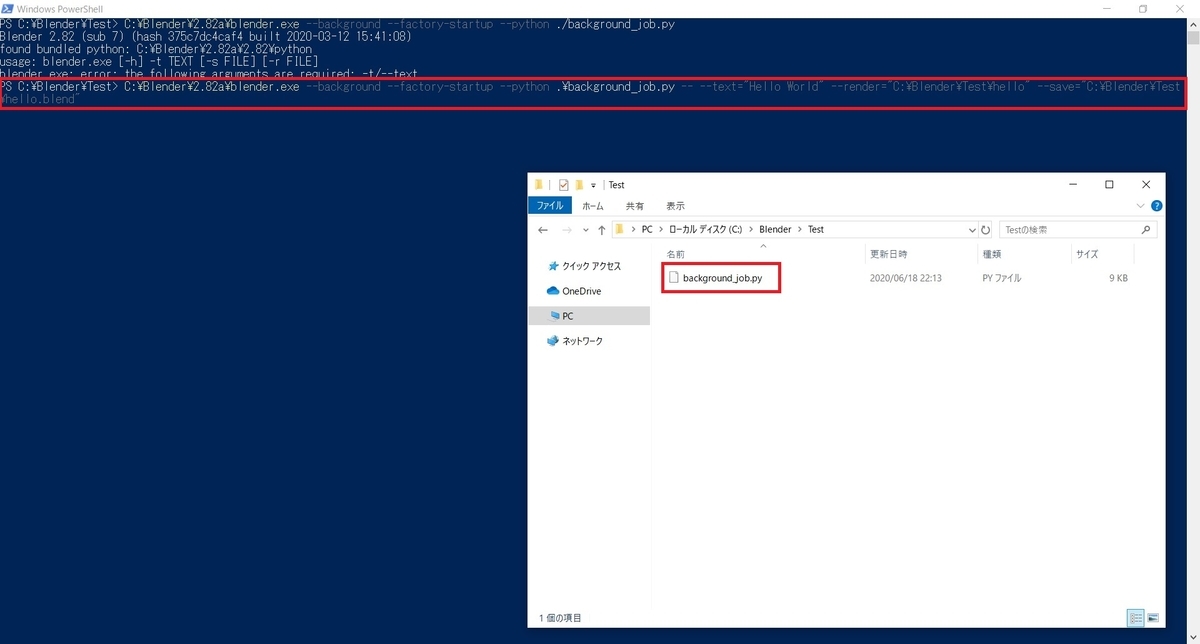Screen dimensions: 1200x644
Task: Click the PC breadcrumb in the address bar
Action: click(x=647, y=229)
